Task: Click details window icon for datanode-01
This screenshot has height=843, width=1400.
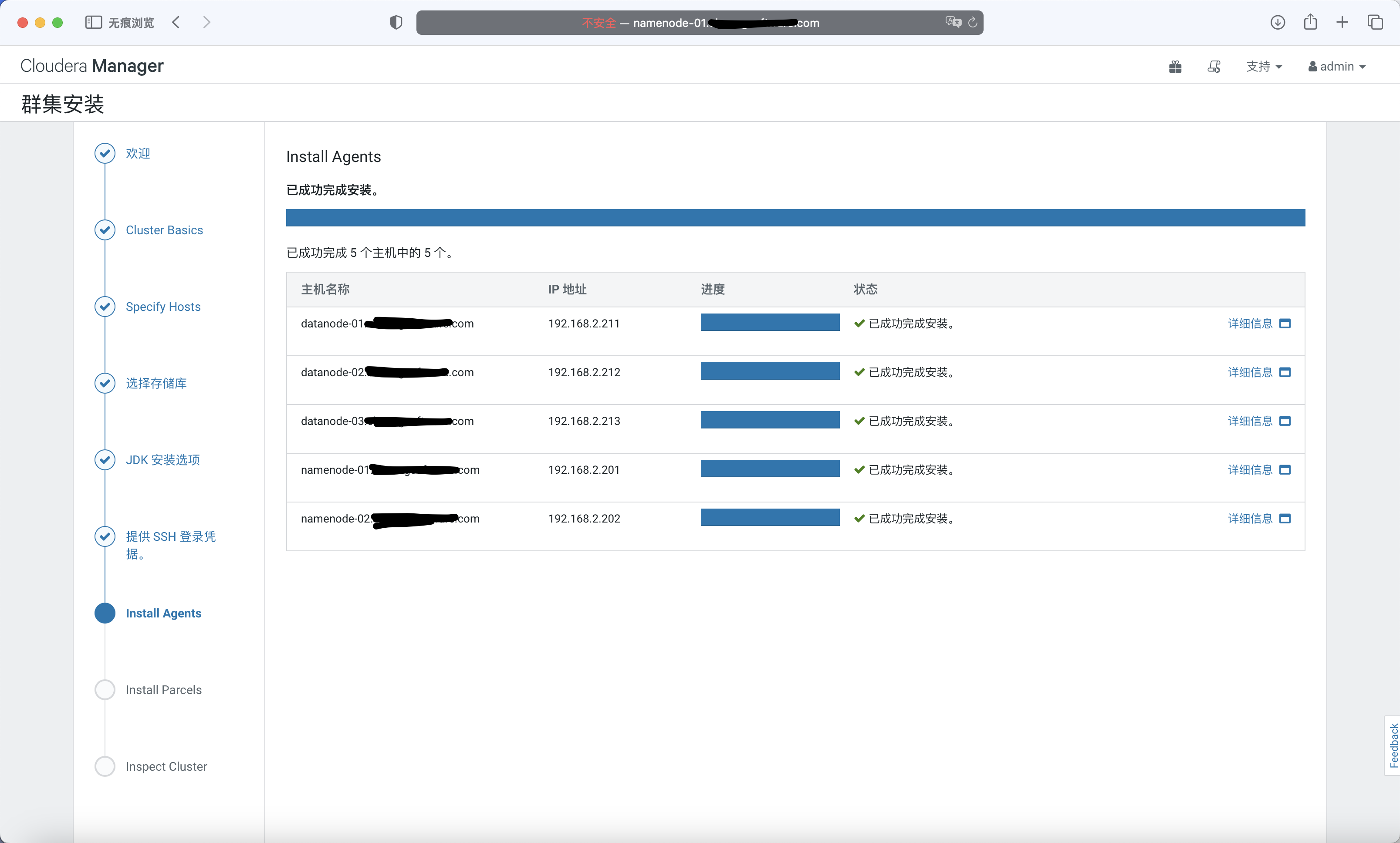Action: (1285, 324)
